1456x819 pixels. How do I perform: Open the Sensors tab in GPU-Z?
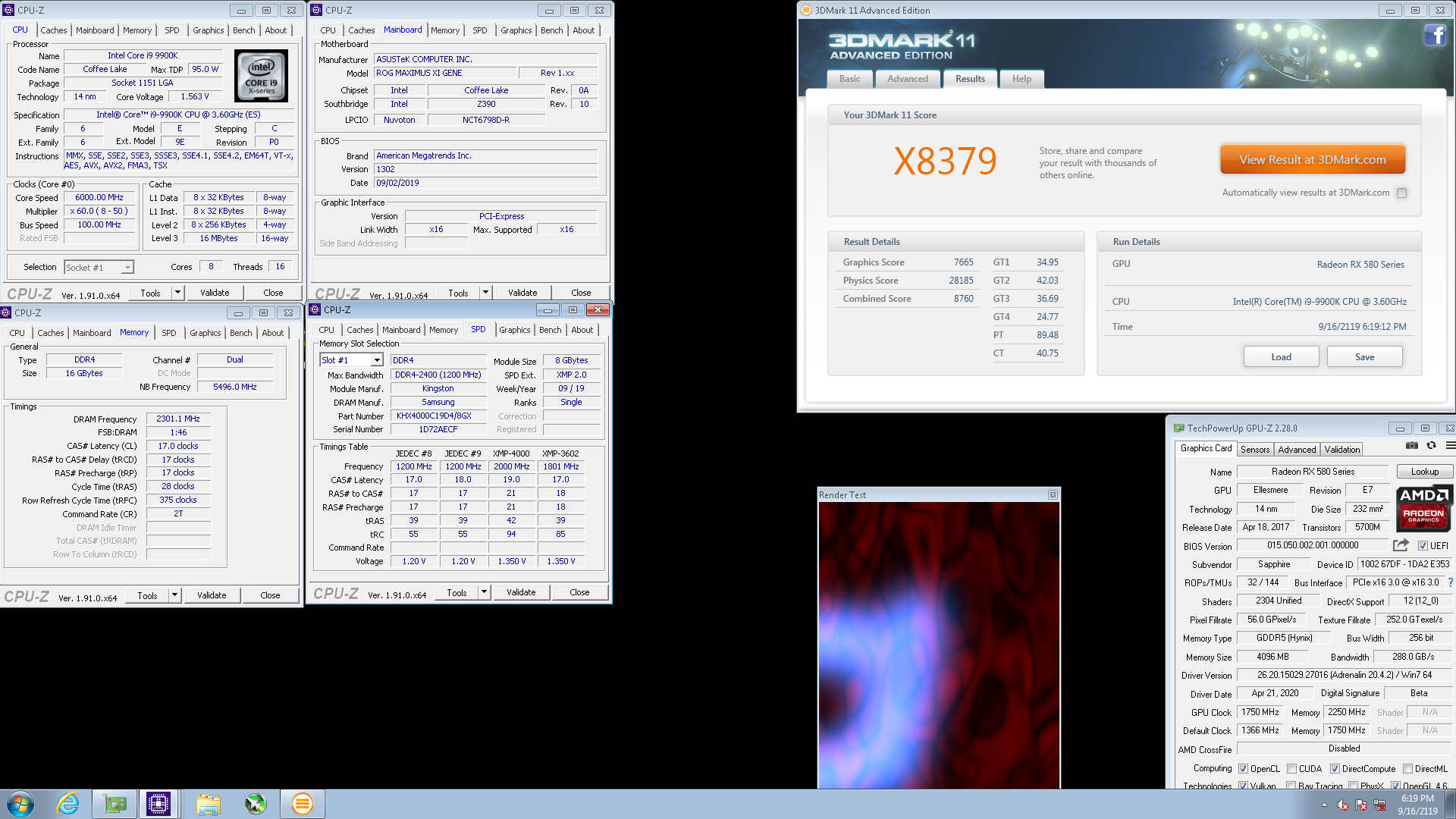tap(1255, 449)
